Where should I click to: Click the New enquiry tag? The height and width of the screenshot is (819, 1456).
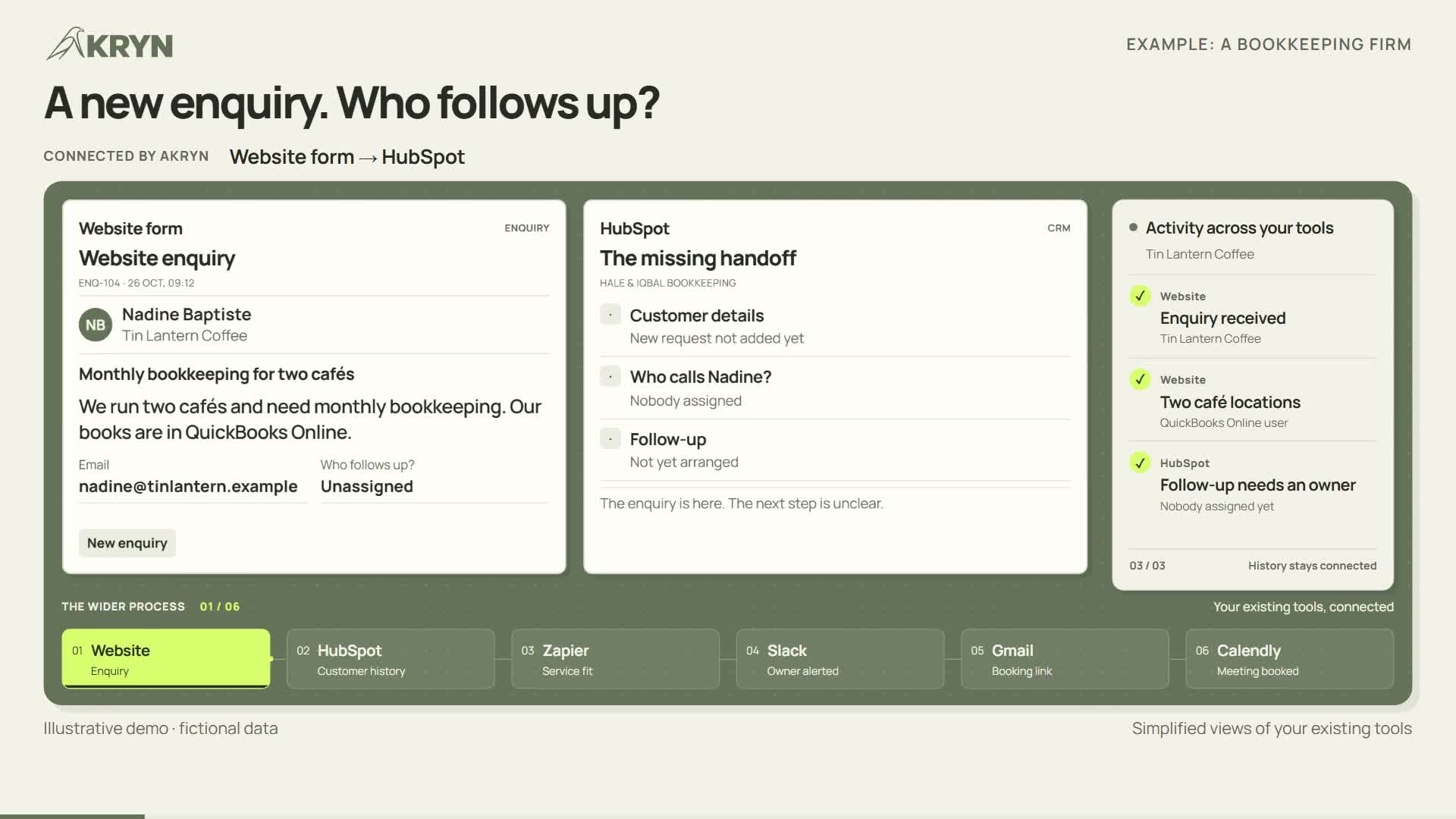127,543
